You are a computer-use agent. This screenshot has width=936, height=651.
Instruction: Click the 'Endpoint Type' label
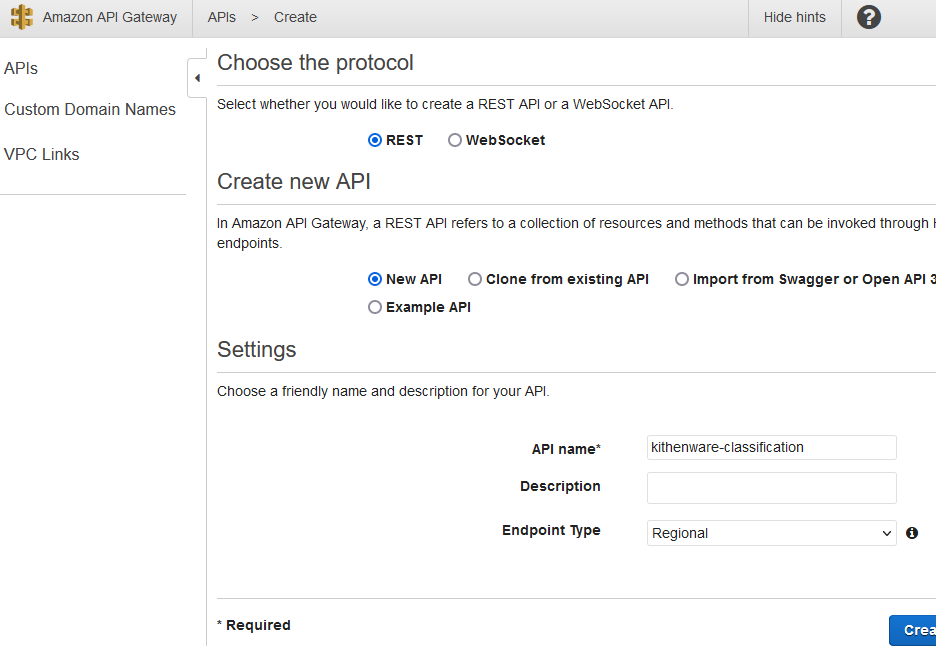[551, 530]
